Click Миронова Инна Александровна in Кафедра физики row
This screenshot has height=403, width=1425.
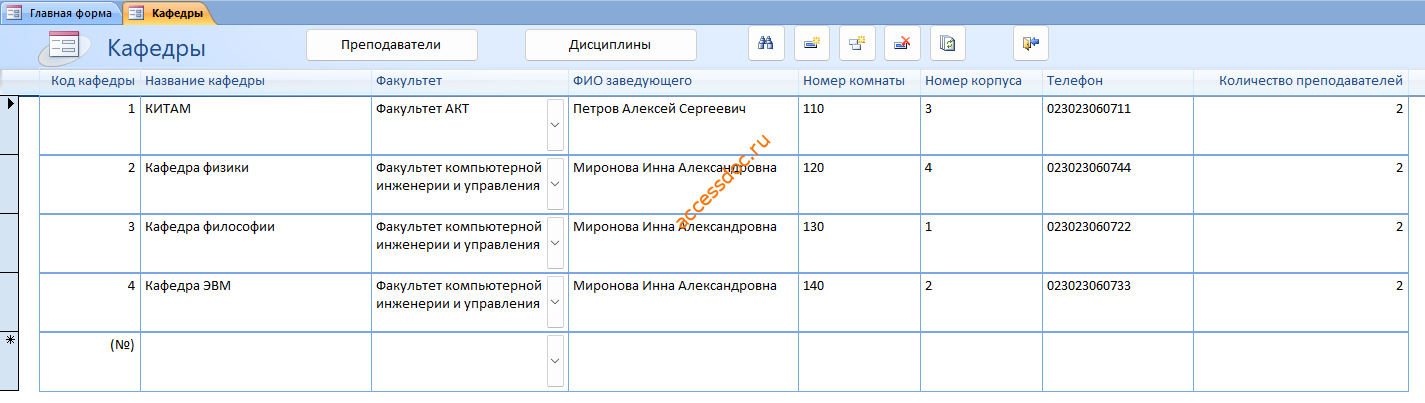point(683,184)
